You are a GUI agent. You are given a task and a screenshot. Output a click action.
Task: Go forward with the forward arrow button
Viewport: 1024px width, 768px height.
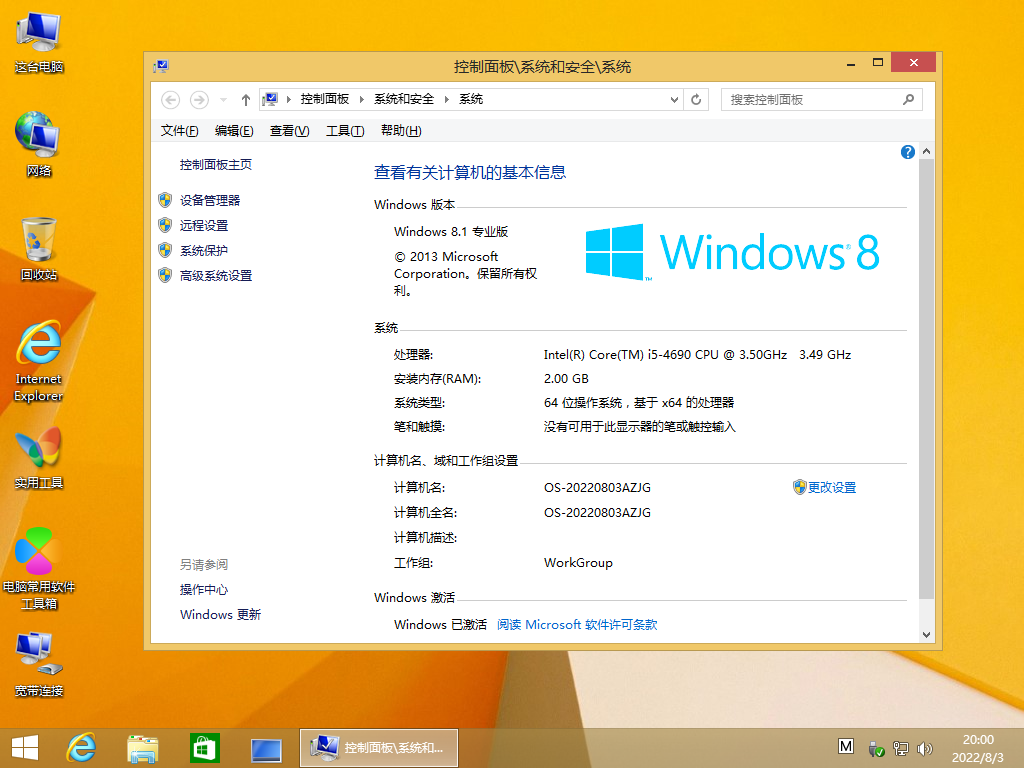199,100
